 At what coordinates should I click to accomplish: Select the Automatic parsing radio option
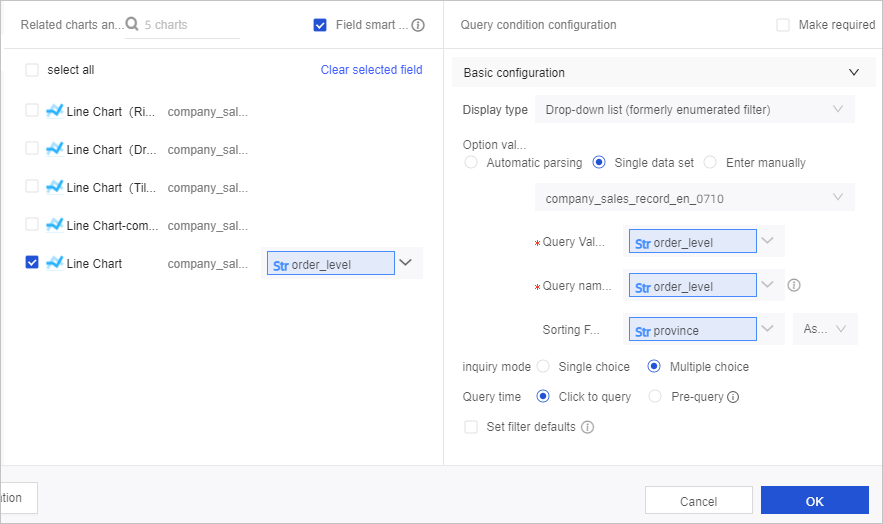[x=471, y=162]
